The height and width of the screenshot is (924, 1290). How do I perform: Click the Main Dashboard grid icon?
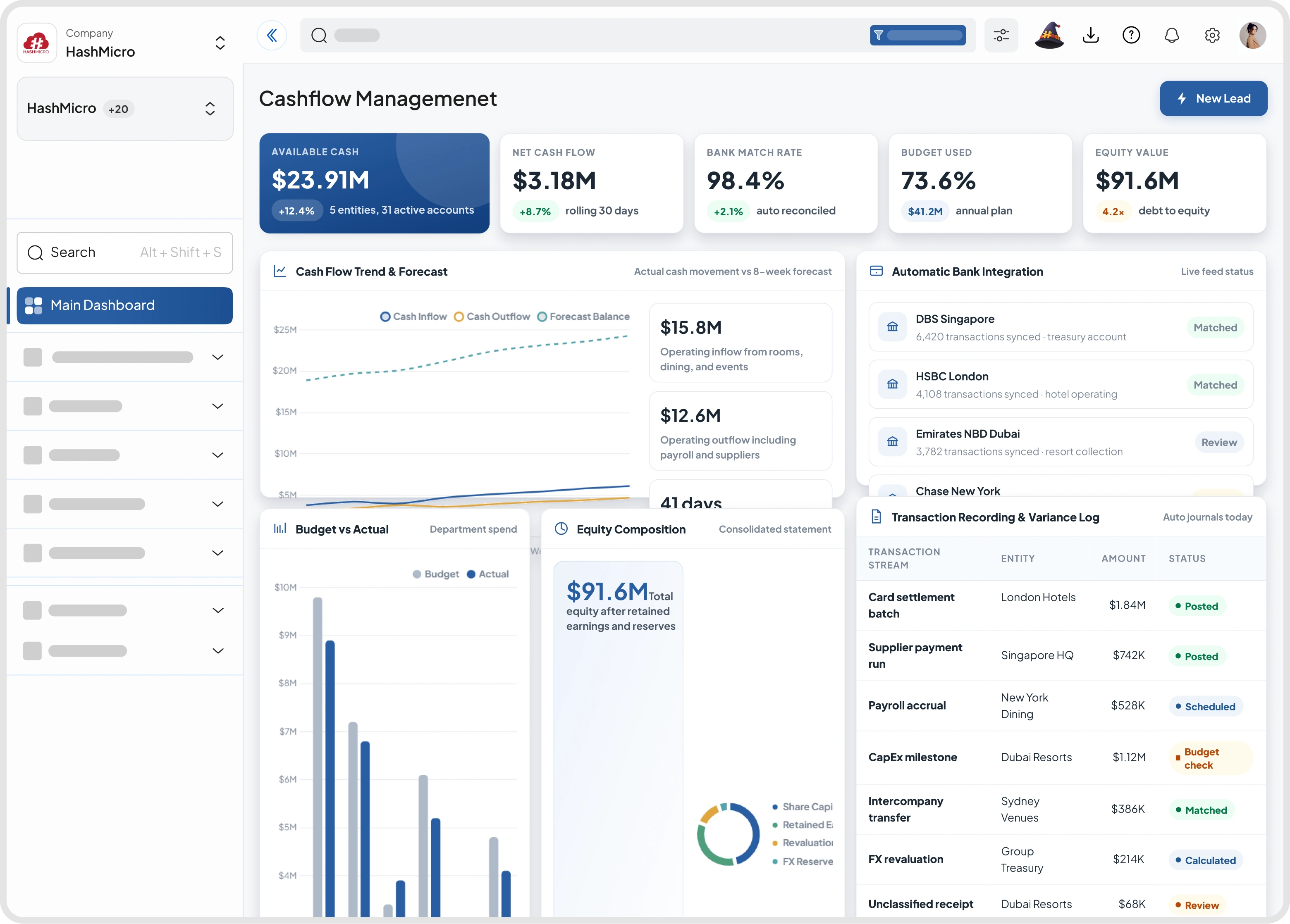click(x=33, y=305)
